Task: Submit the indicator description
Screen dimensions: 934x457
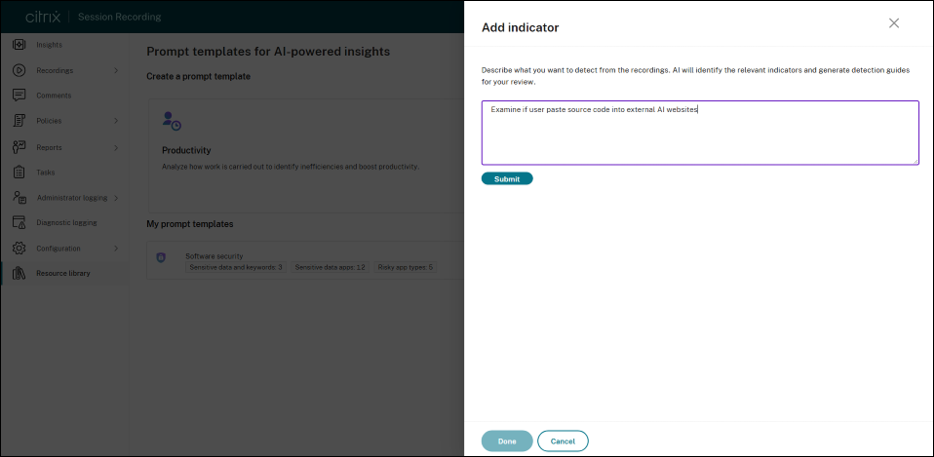Action: click(x=507, y=179)
